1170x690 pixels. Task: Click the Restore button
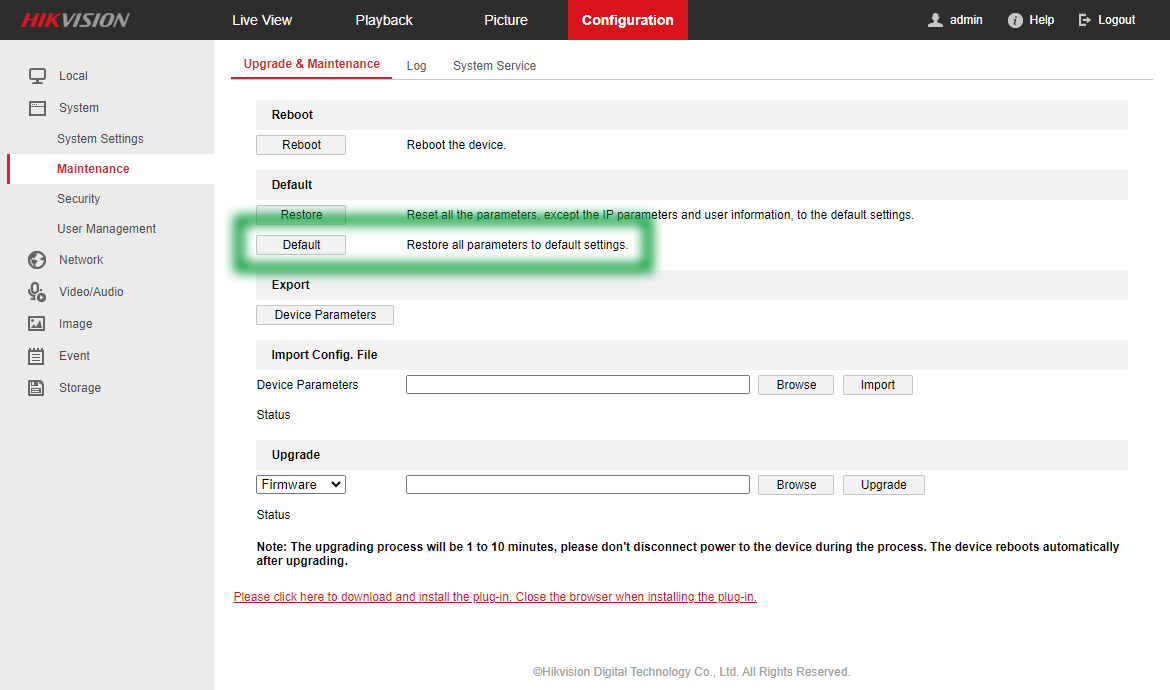(x=301, y=215)
